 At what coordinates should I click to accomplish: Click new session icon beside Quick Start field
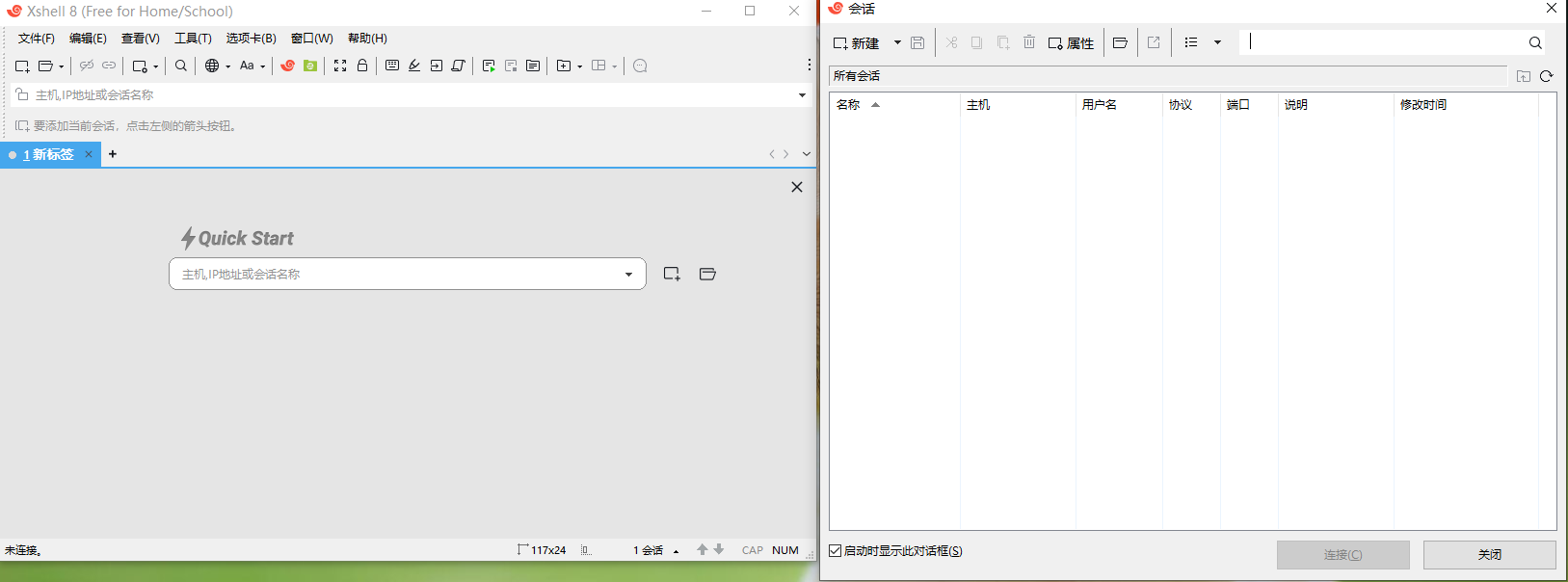[673, 274]
